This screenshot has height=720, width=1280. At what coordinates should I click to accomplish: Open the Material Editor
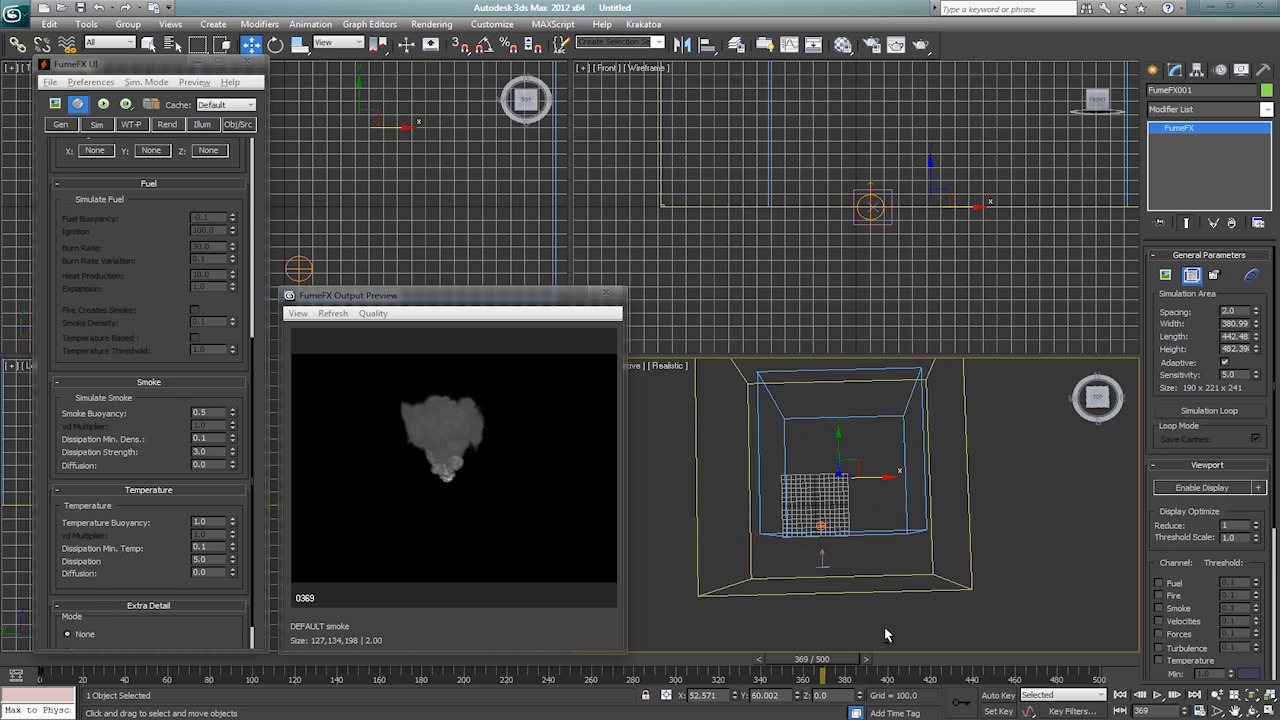click(x=843, y=44)
